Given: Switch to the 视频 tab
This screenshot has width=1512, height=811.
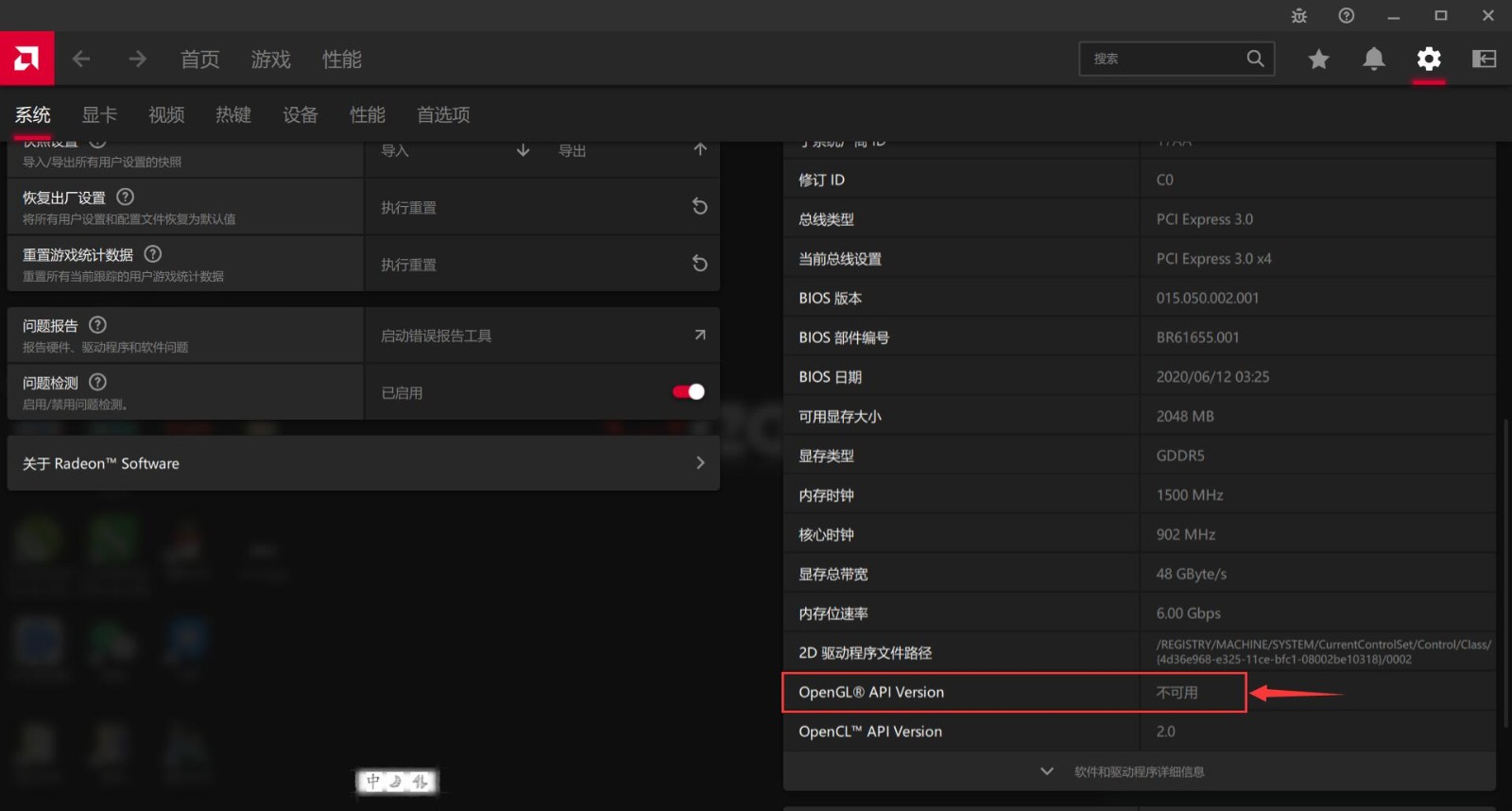Looking at the screenshot, I should tap(166, 114).
